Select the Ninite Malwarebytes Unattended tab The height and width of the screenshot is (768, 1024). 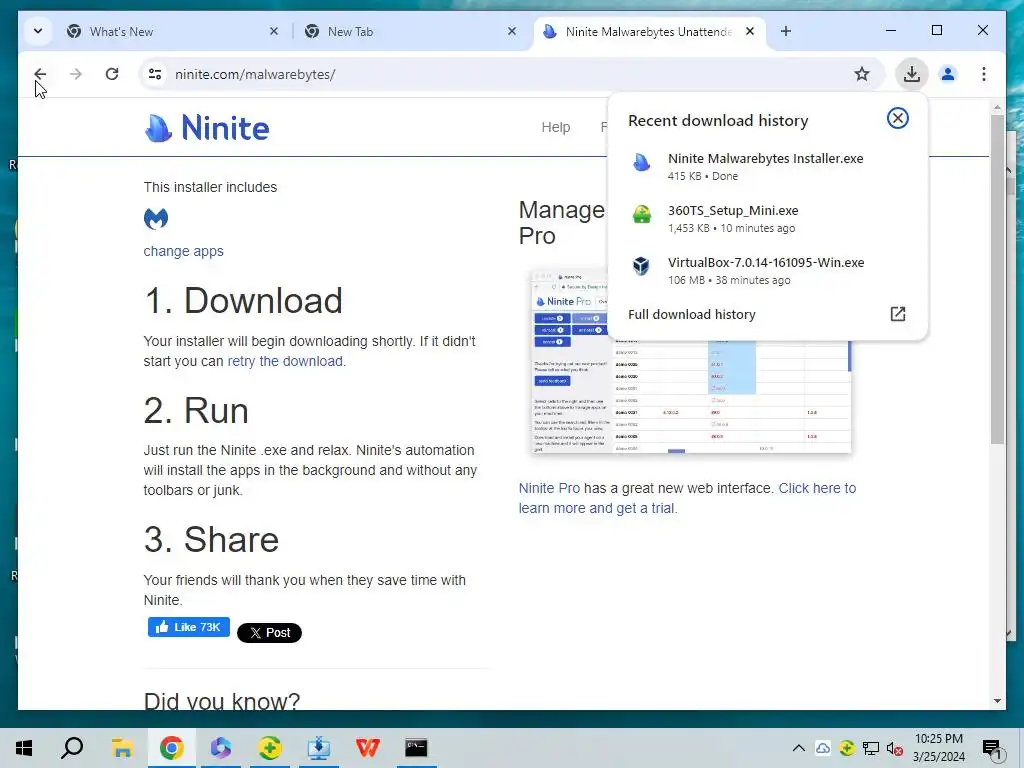(x=648, y=31)
